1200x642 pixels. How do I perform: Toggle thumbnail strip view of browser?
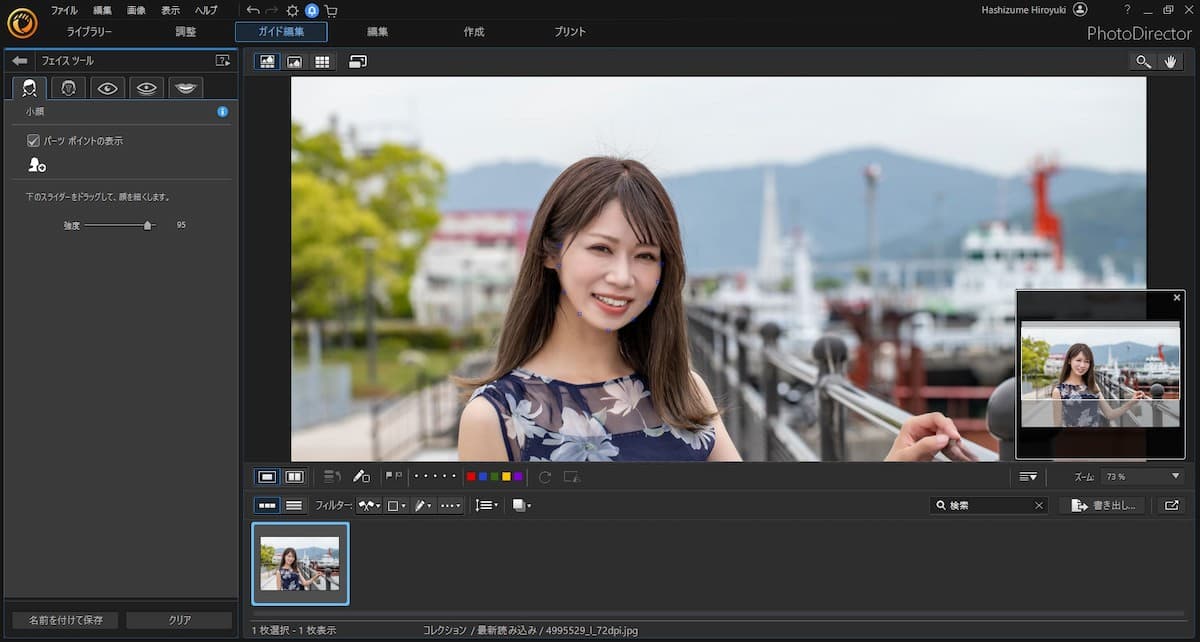click(267, 506)
